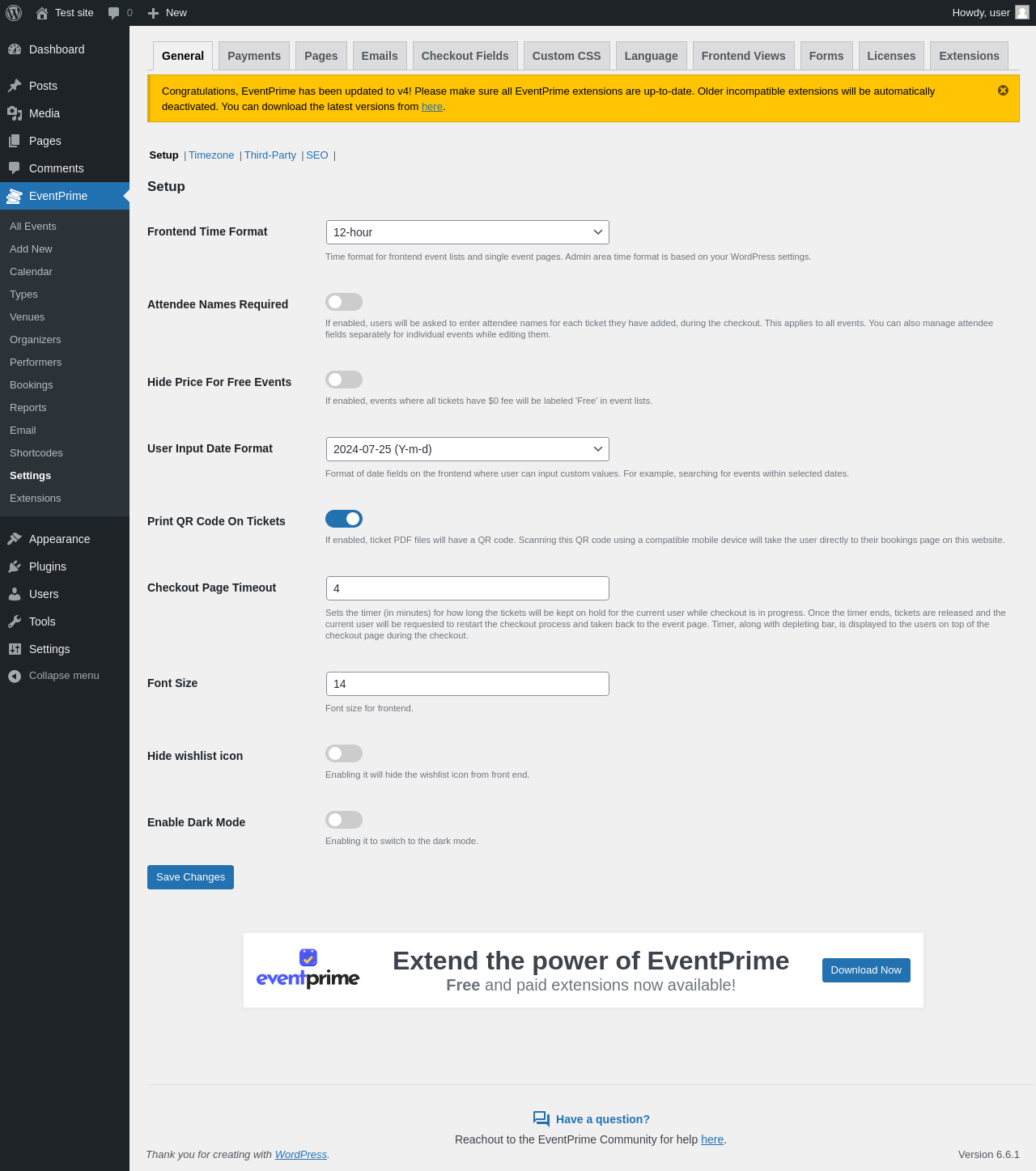Open the Timezone sub-section link
This screenshot has width=1036, height=1171.
211,155
